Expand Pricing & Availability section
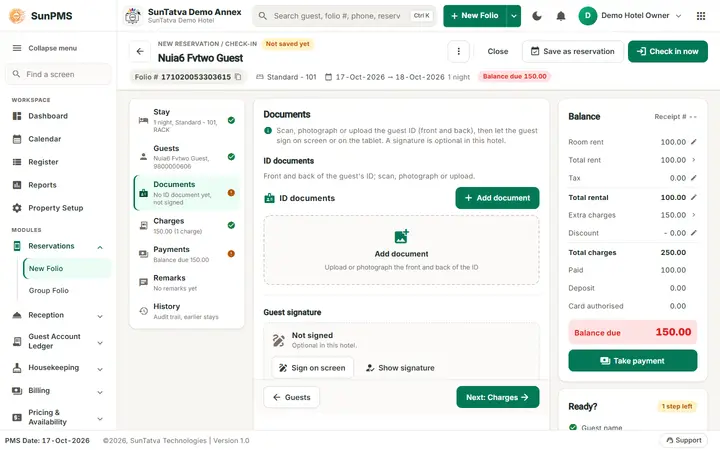This screenshot has height=450, width=720. 100,419
